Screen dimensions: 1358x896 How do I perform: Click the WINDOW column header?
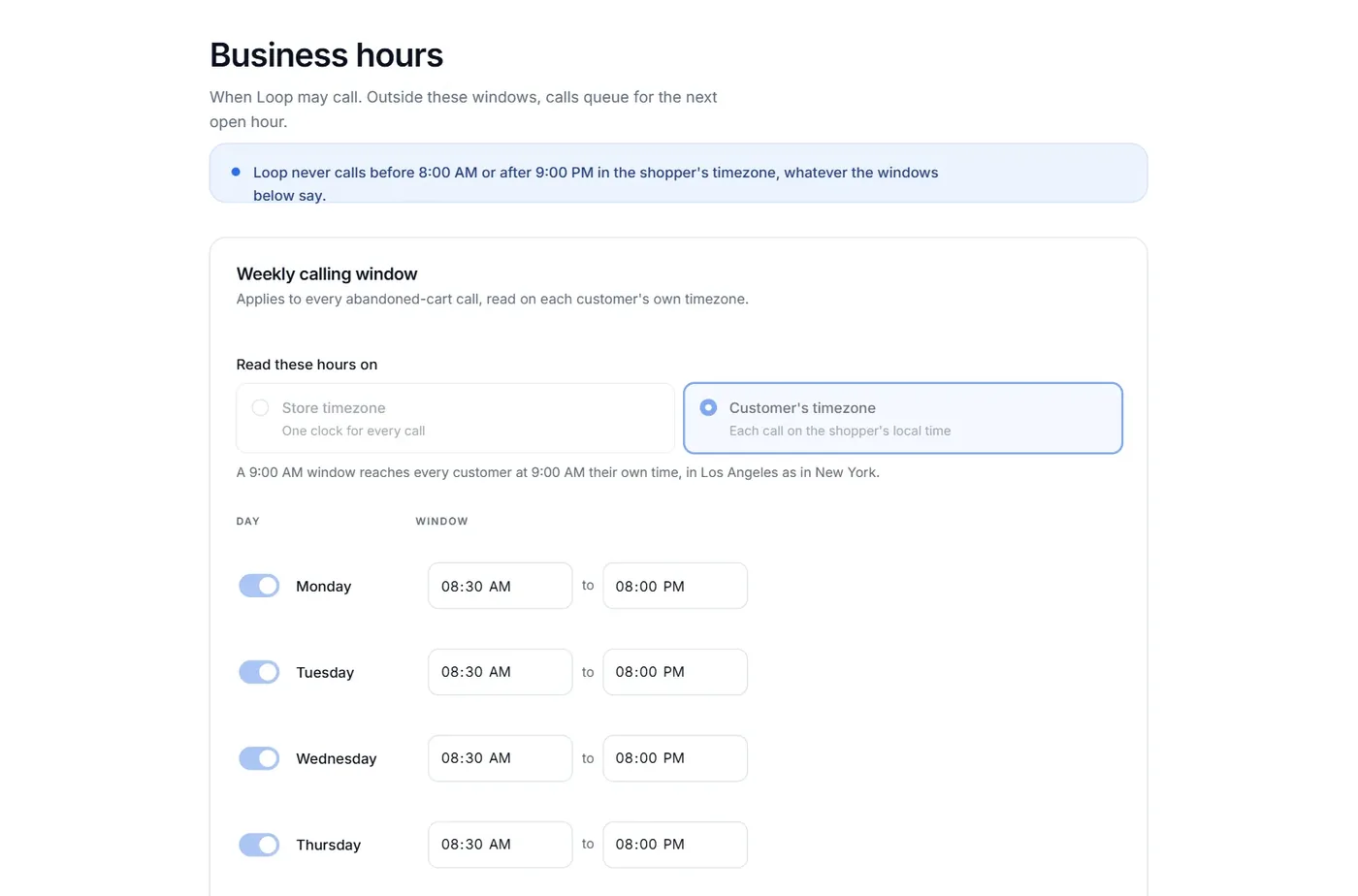pos(441,522)
